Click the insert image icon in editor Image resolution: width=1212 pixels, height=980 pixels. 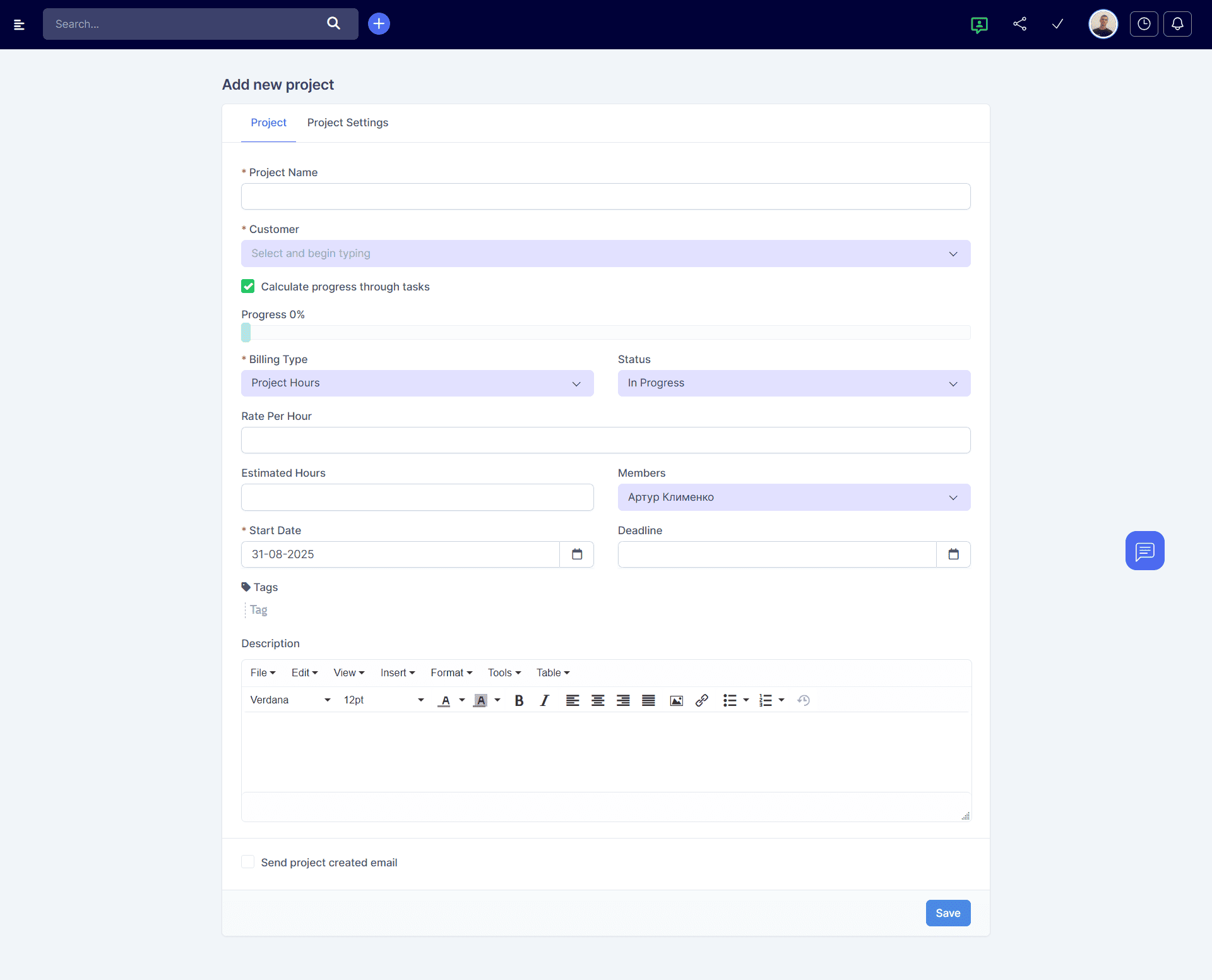676,700
